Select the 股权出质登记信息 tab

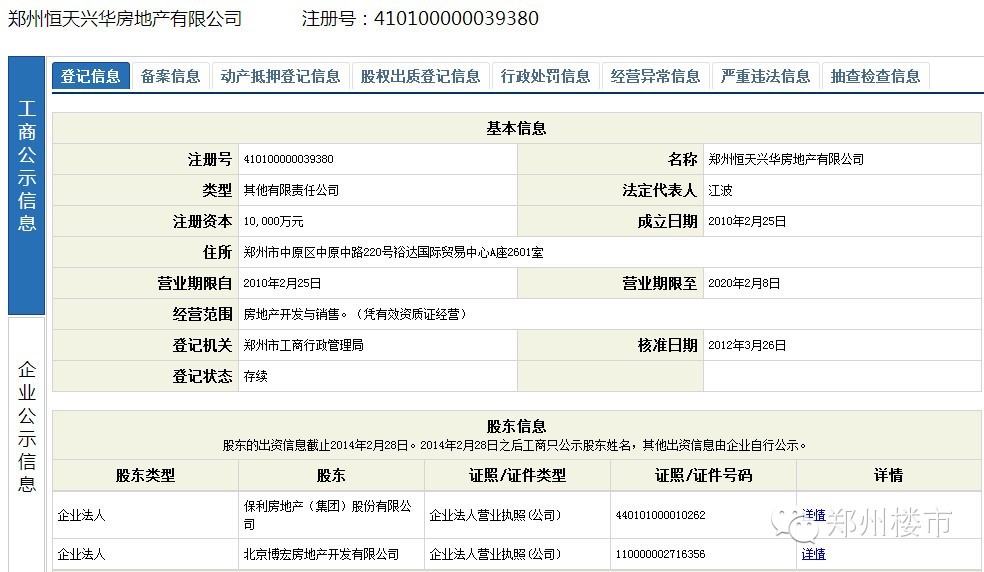click(420, 76)
